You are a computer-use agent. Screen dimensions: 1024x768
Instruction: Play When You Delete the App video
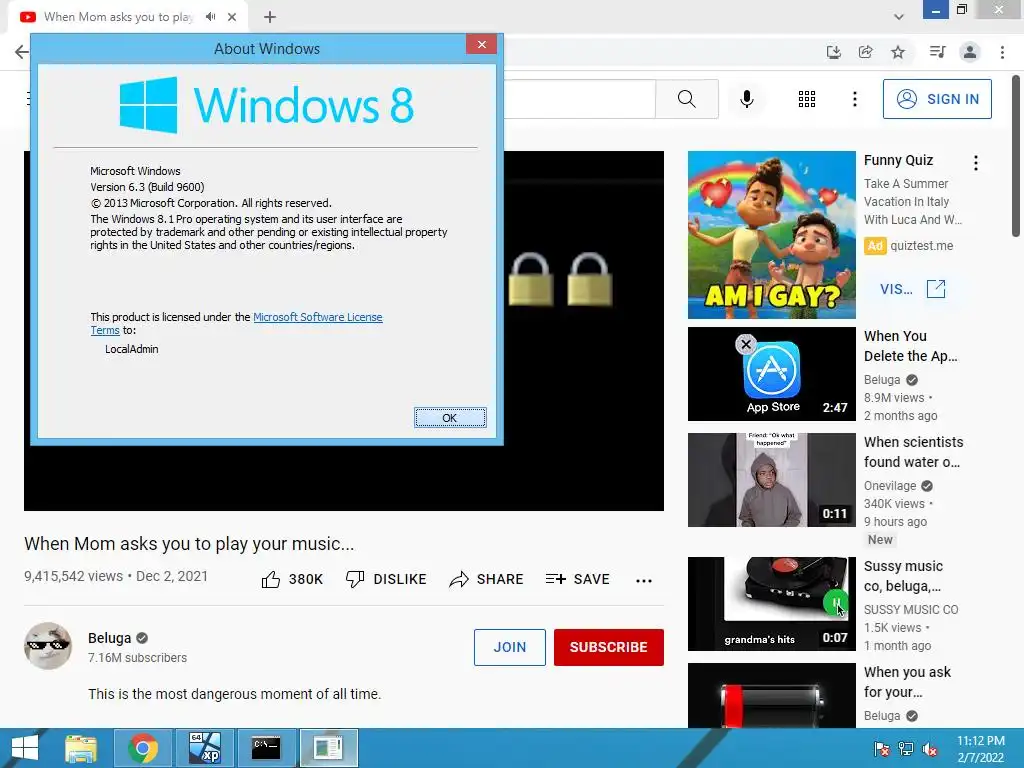click(x=771, y=374)
